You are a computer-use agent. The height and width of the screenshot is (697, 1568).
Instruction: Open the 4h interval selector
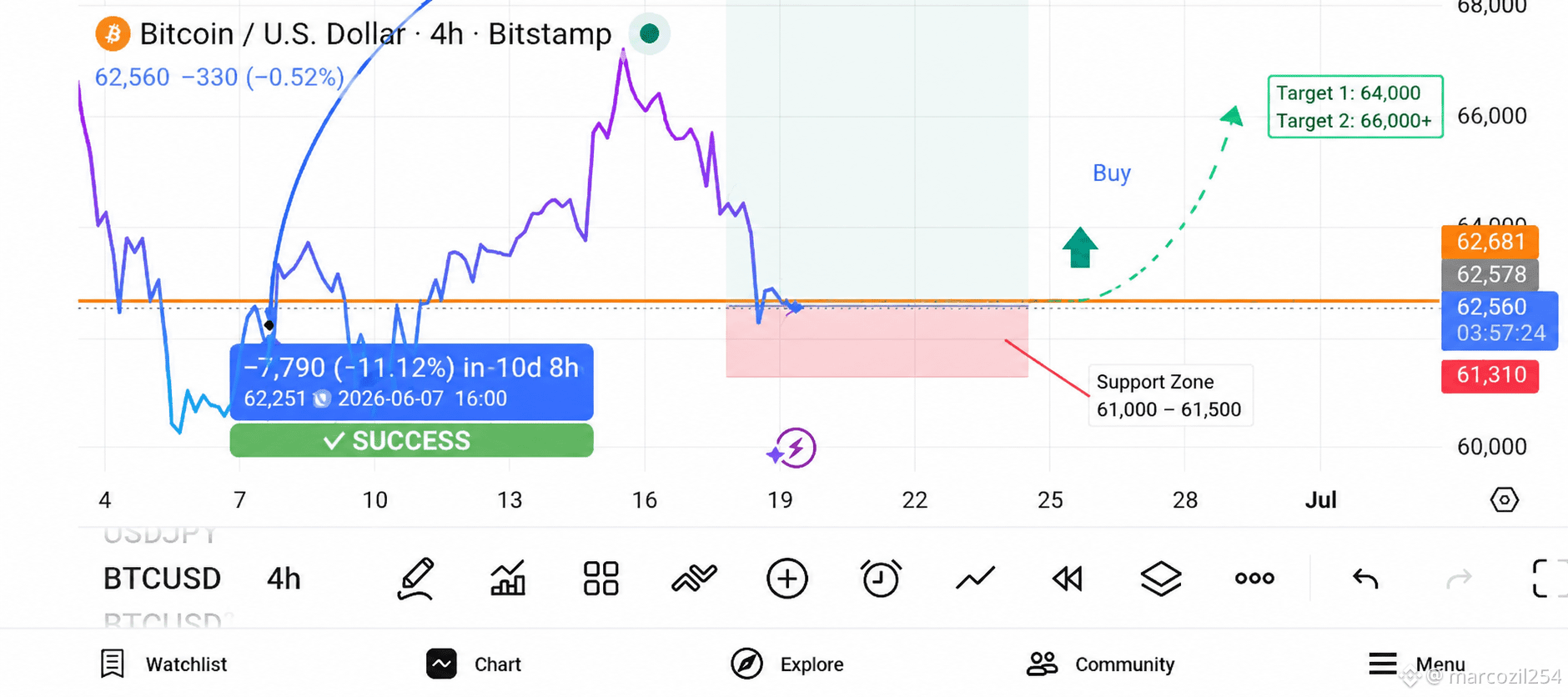pyautogui.click(x=284, y=578)
